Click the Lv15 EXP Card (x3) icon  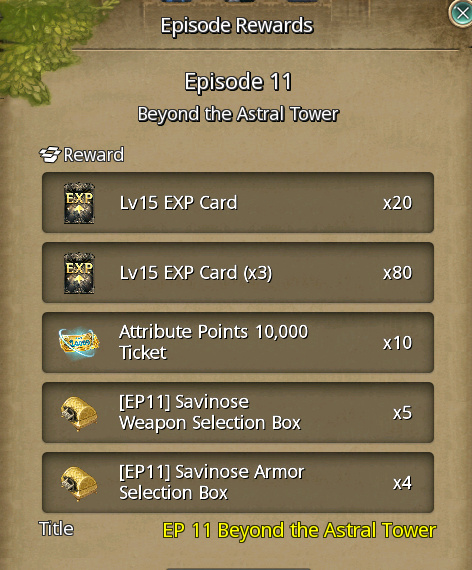pos(79,273)
